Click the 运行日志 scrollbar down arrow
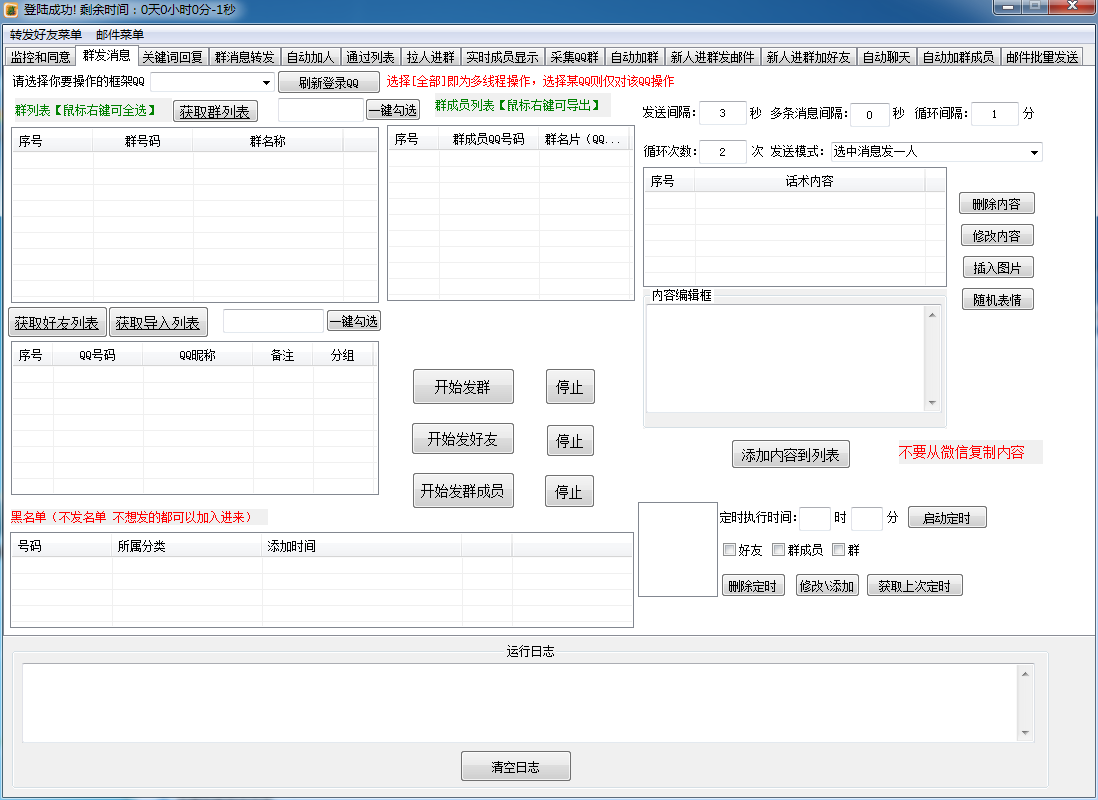The image size is (1098, 800). coord(1025,733)
